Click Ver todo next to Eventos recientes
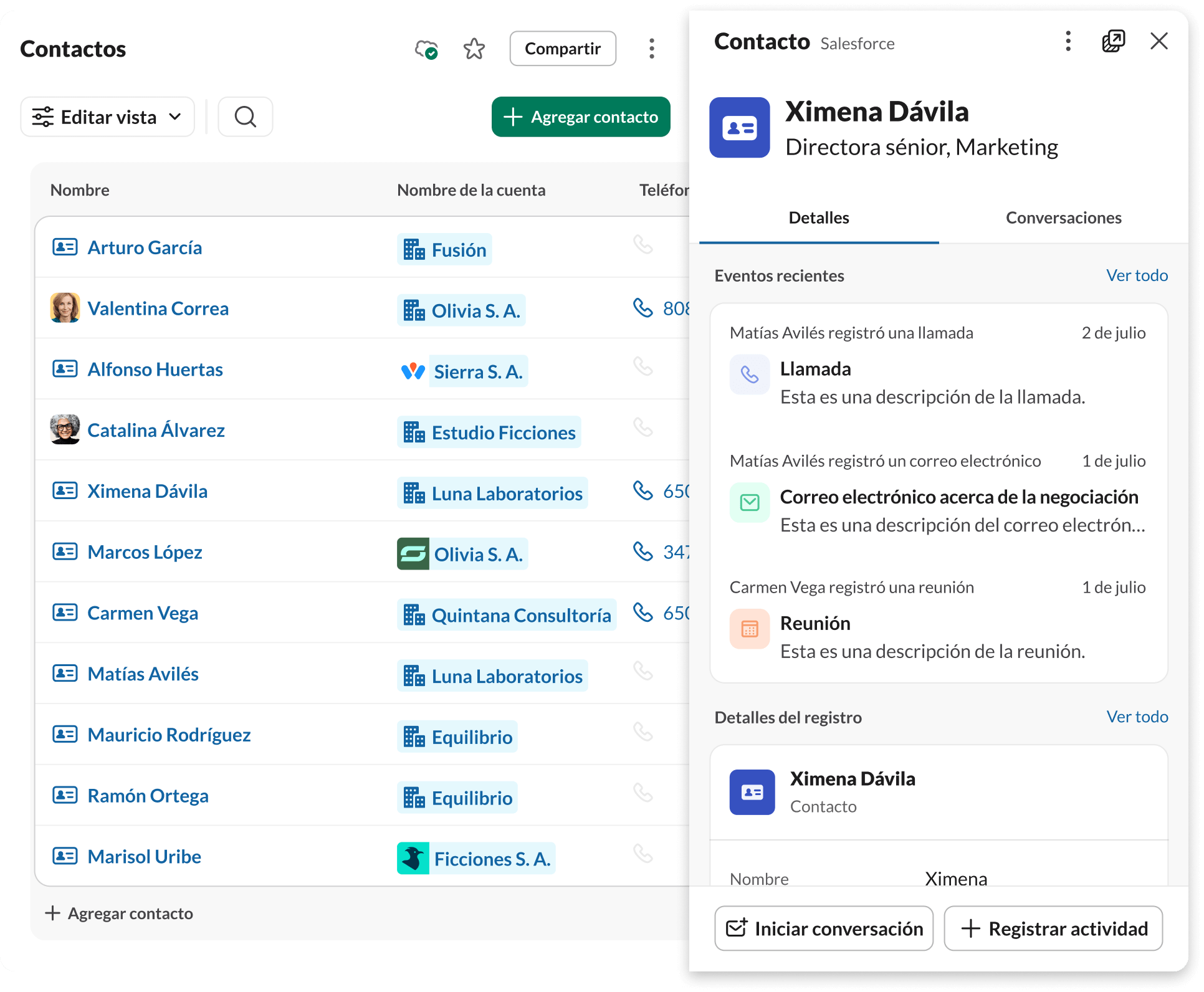 pyautogui.click(x=1137, y=275)
